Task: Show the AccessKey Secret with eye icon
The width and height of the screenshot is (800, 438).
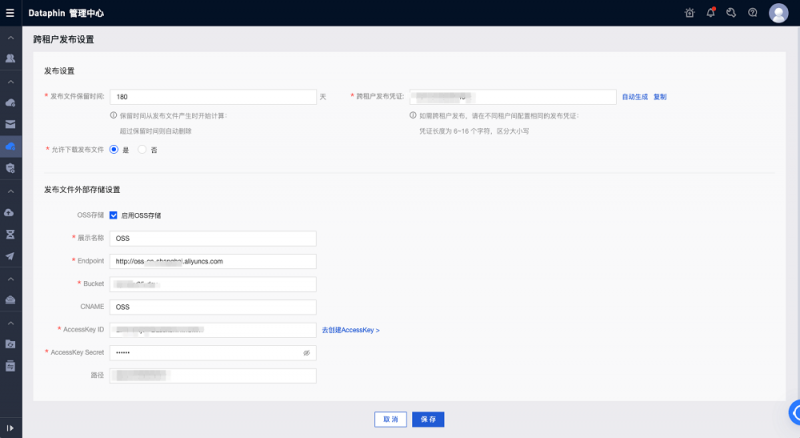Action: (307, 353)
